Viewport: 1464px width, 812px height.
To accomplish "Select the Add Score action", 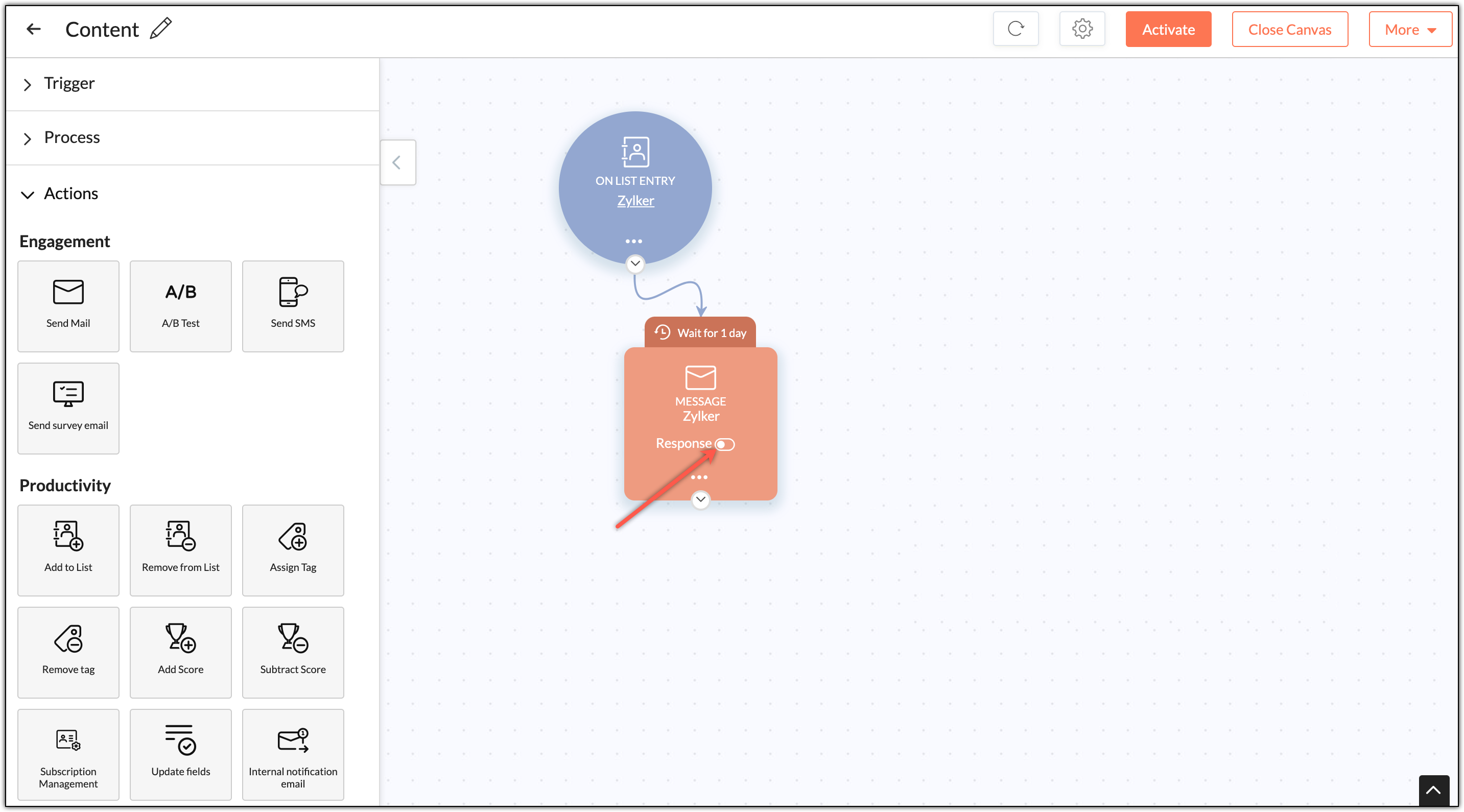I will (181, 653).
